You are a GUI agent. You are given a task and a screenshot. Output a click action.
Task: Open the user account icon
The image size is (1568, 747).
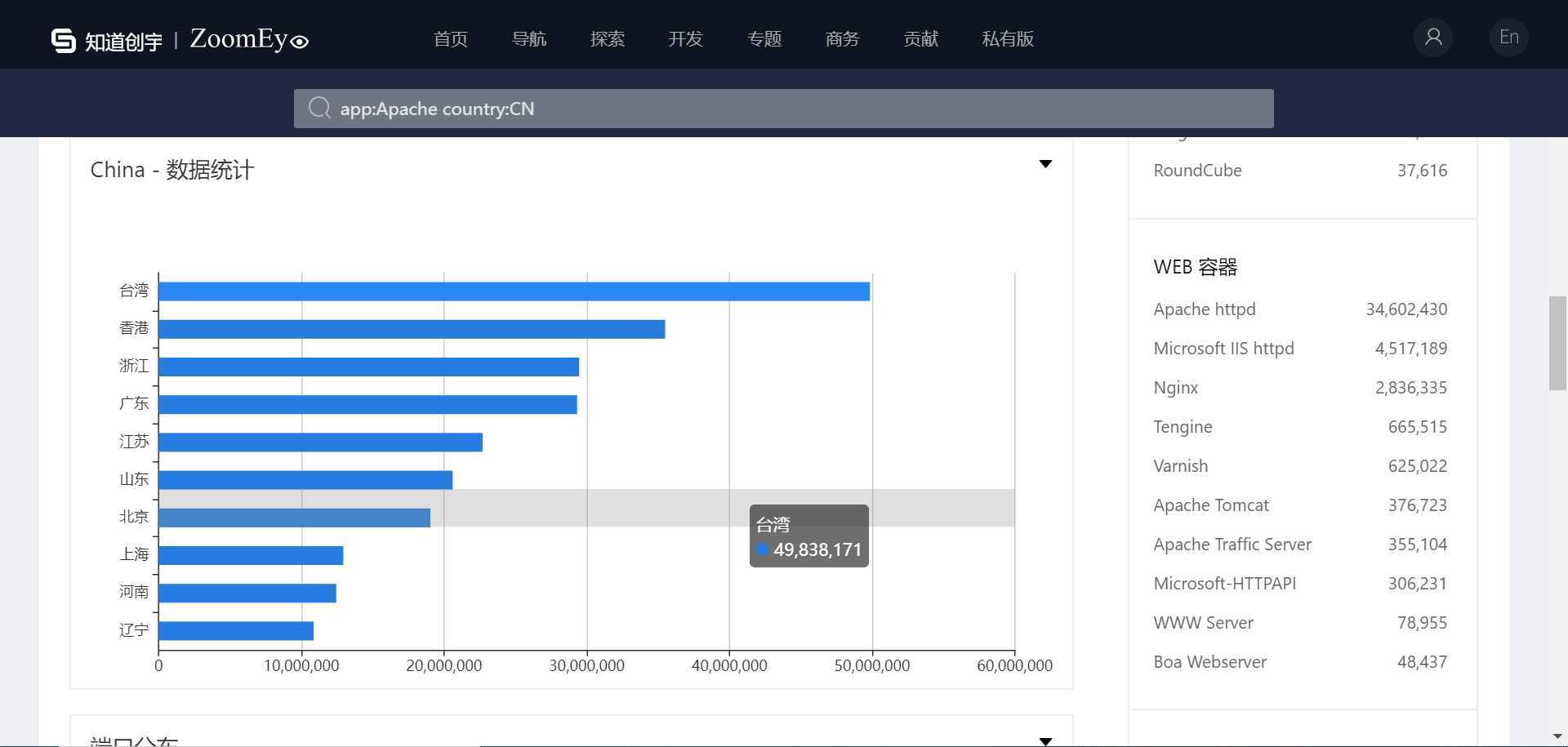click(1433, 38)
